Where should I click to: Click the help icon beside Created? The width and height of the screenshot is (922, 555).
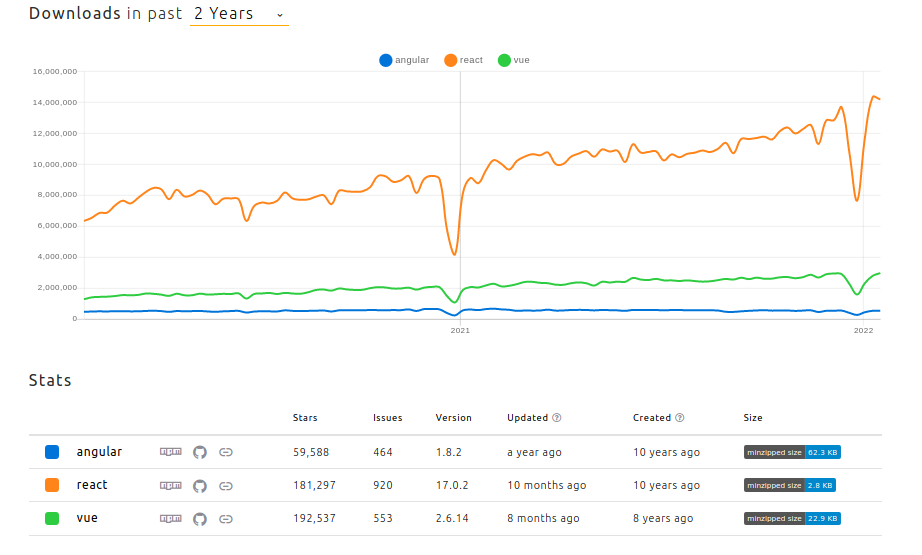(680, 417)
